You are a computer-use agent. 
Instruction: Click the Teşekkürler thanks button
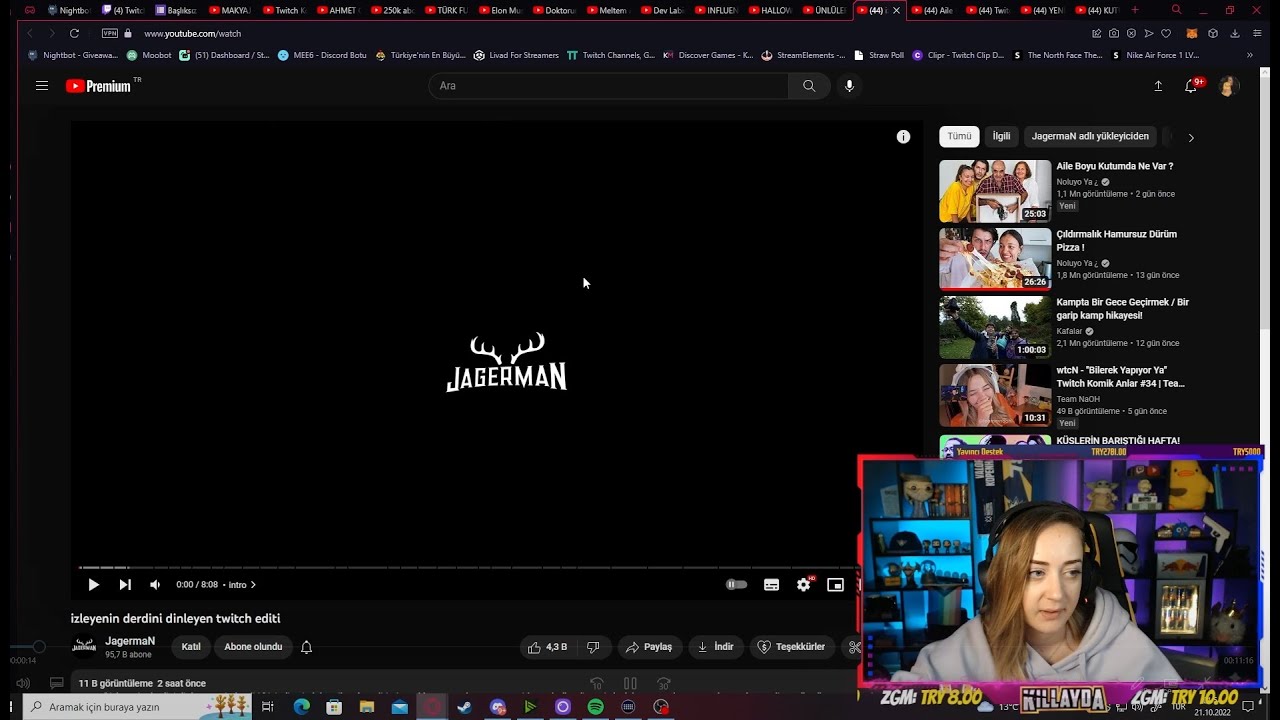click(791, 647)
